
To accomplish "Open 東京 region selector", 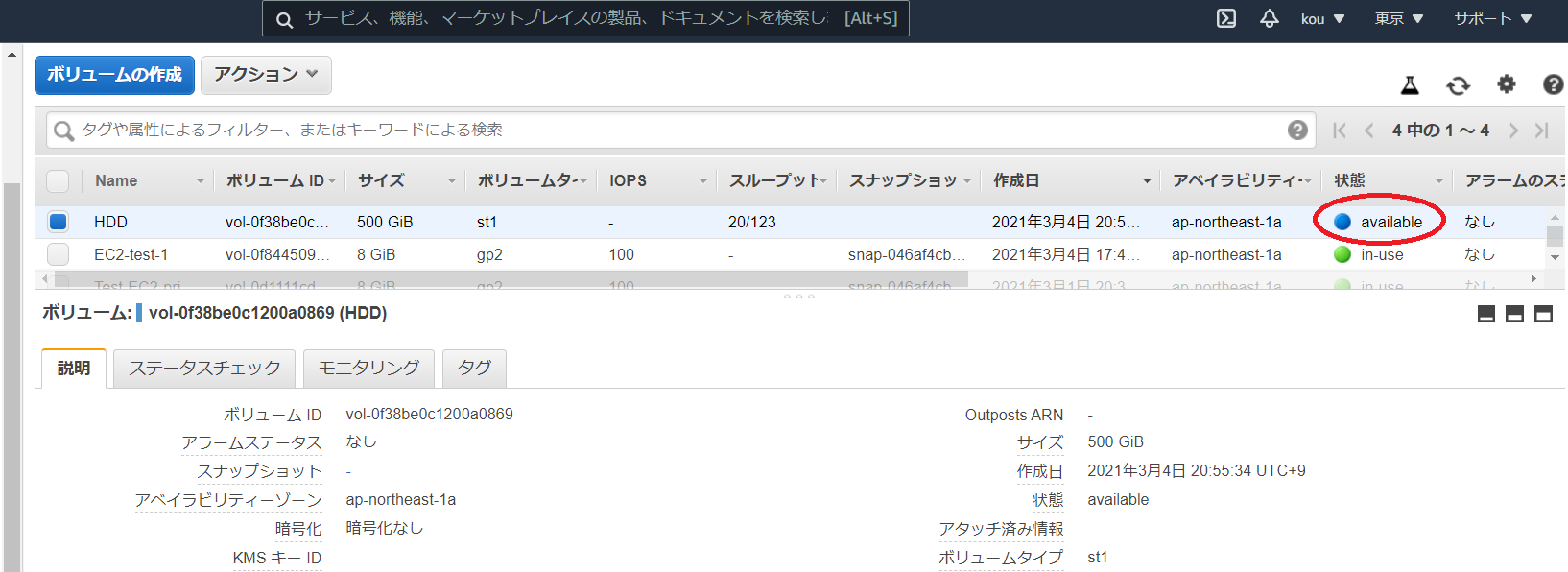I will point(1398,19).
